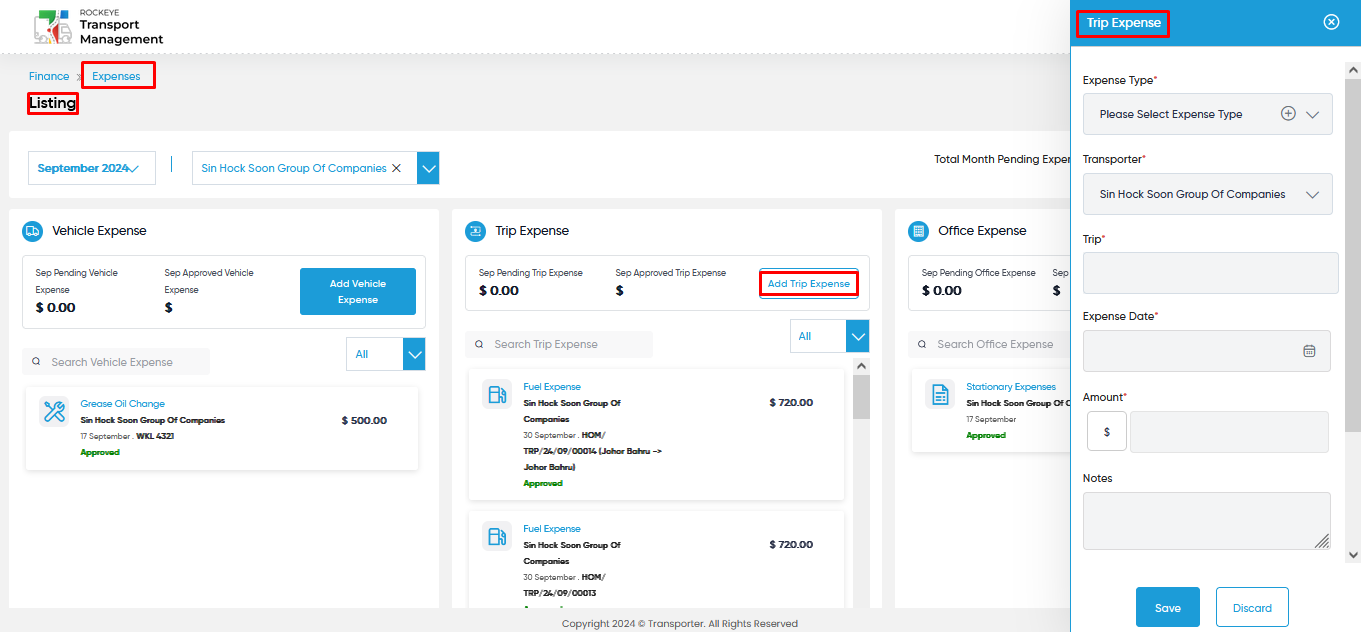Viewport: 1361px width, 632px height.
Task: Click the Trip Expense panel title
Action: click(1123, 23)
